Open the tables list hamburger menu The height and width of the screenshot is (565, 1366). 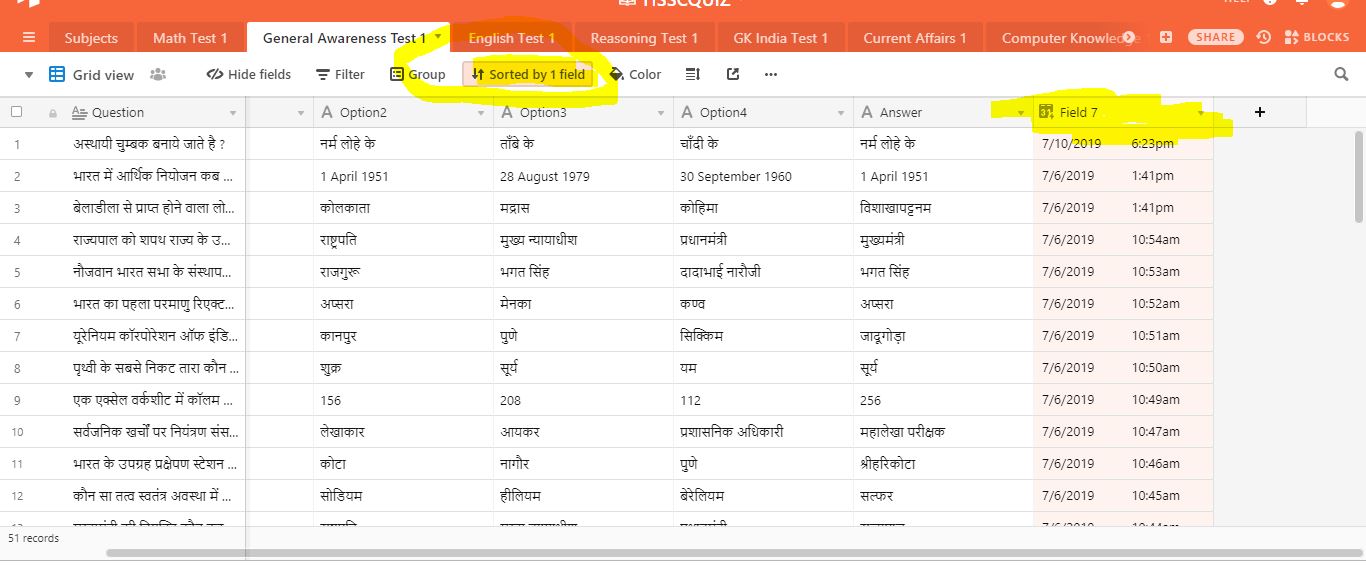[28, 38]
